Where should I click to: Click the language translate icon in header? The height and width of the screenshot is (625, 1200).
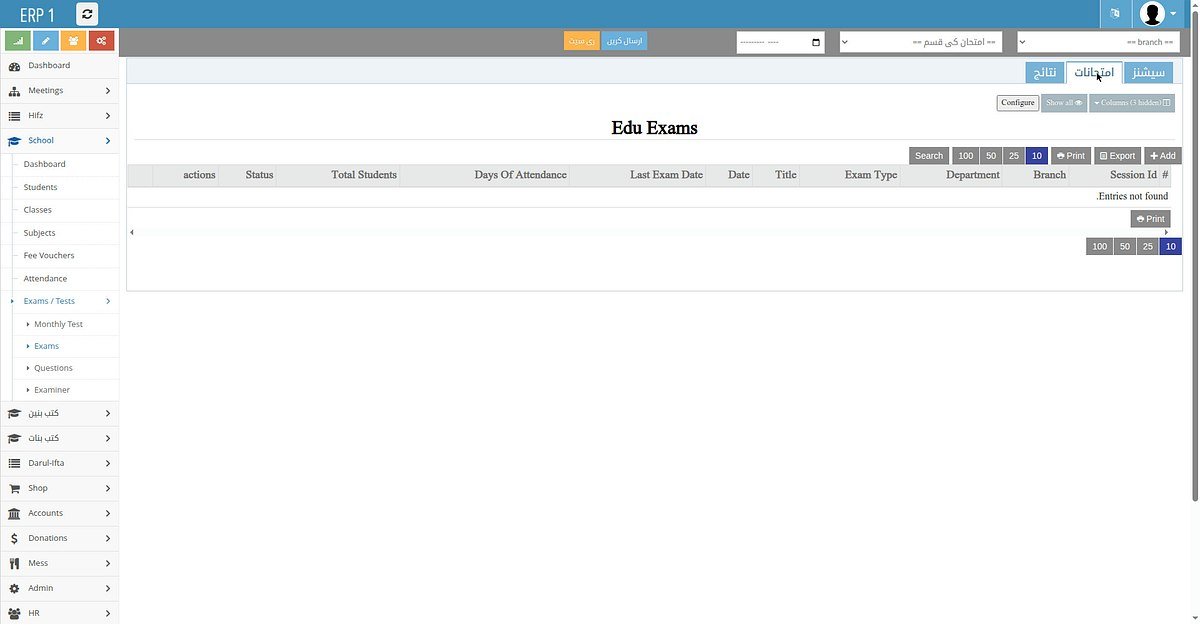tap(1115, 14)
